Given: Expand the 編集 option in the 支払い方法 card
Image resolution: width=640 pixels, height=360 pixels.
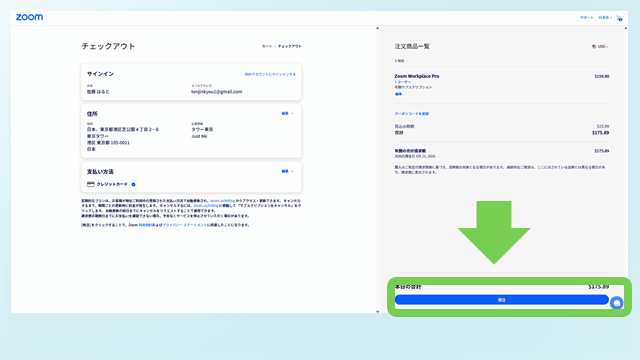Looking at the screenshot, I should tap(287, 171).
